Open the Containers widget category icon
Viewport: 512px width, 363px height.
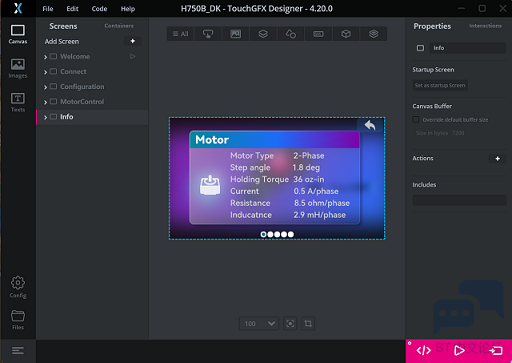click(263, 34)
